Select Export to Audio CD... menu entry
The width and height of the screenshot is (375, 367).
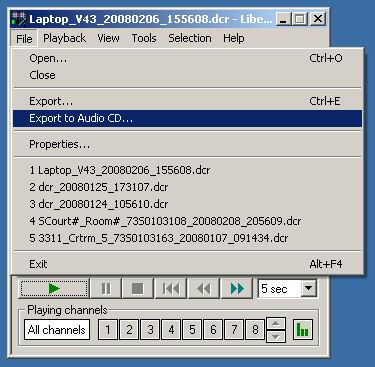pos(187,118)
